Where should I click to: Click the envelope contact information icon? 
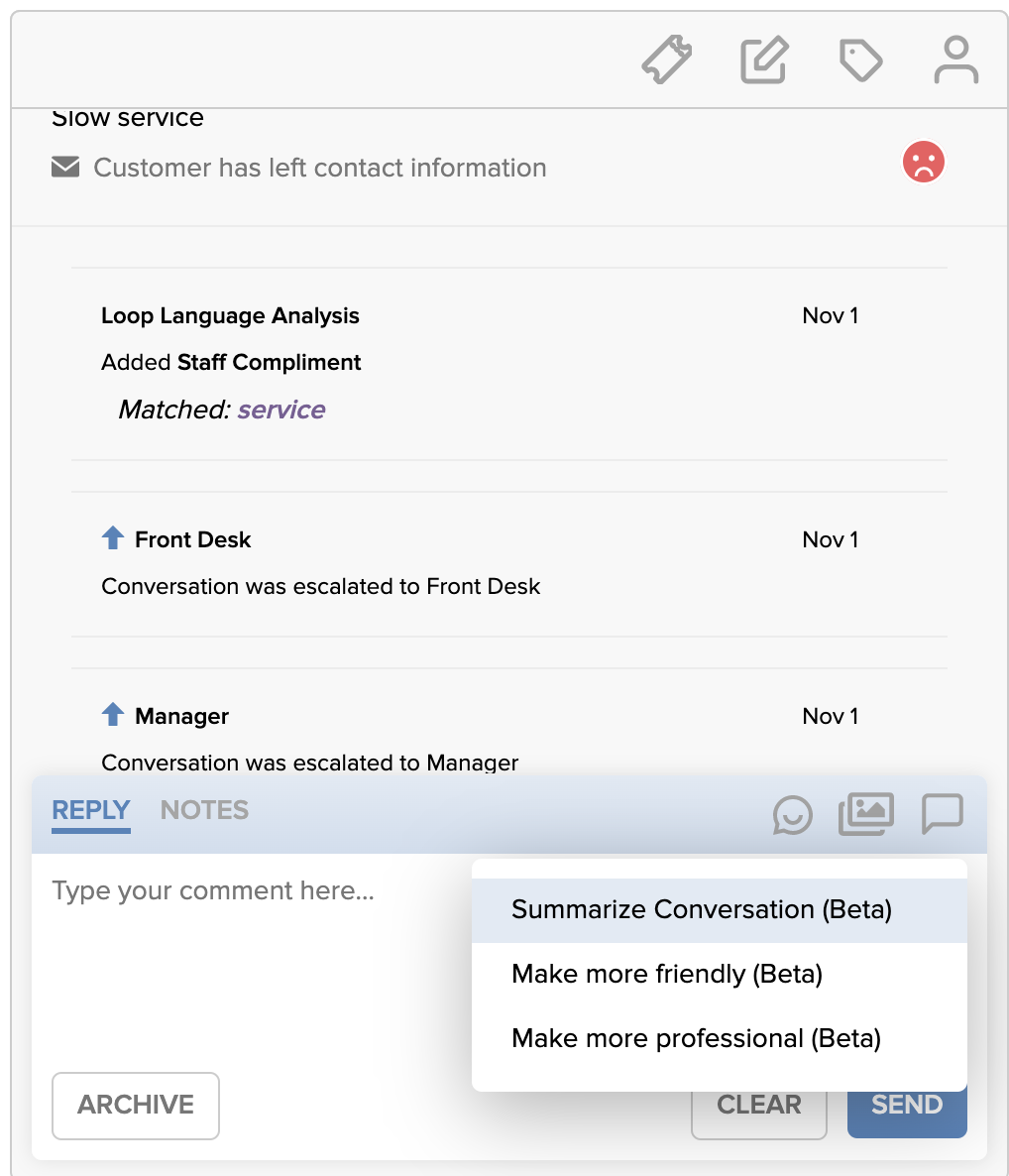65,167
